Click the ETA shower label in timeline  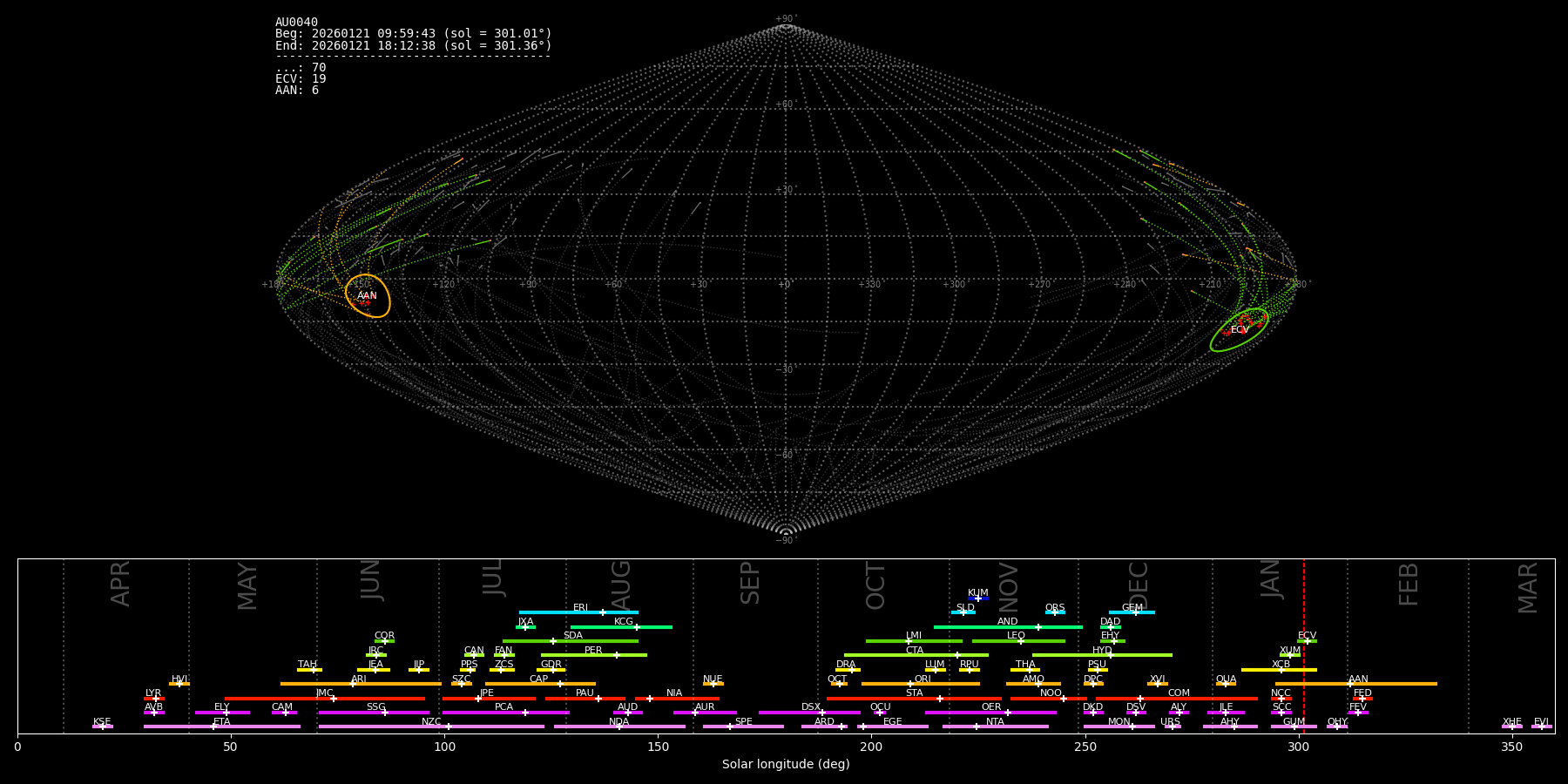pyautogui.click(x=222, y=722)
